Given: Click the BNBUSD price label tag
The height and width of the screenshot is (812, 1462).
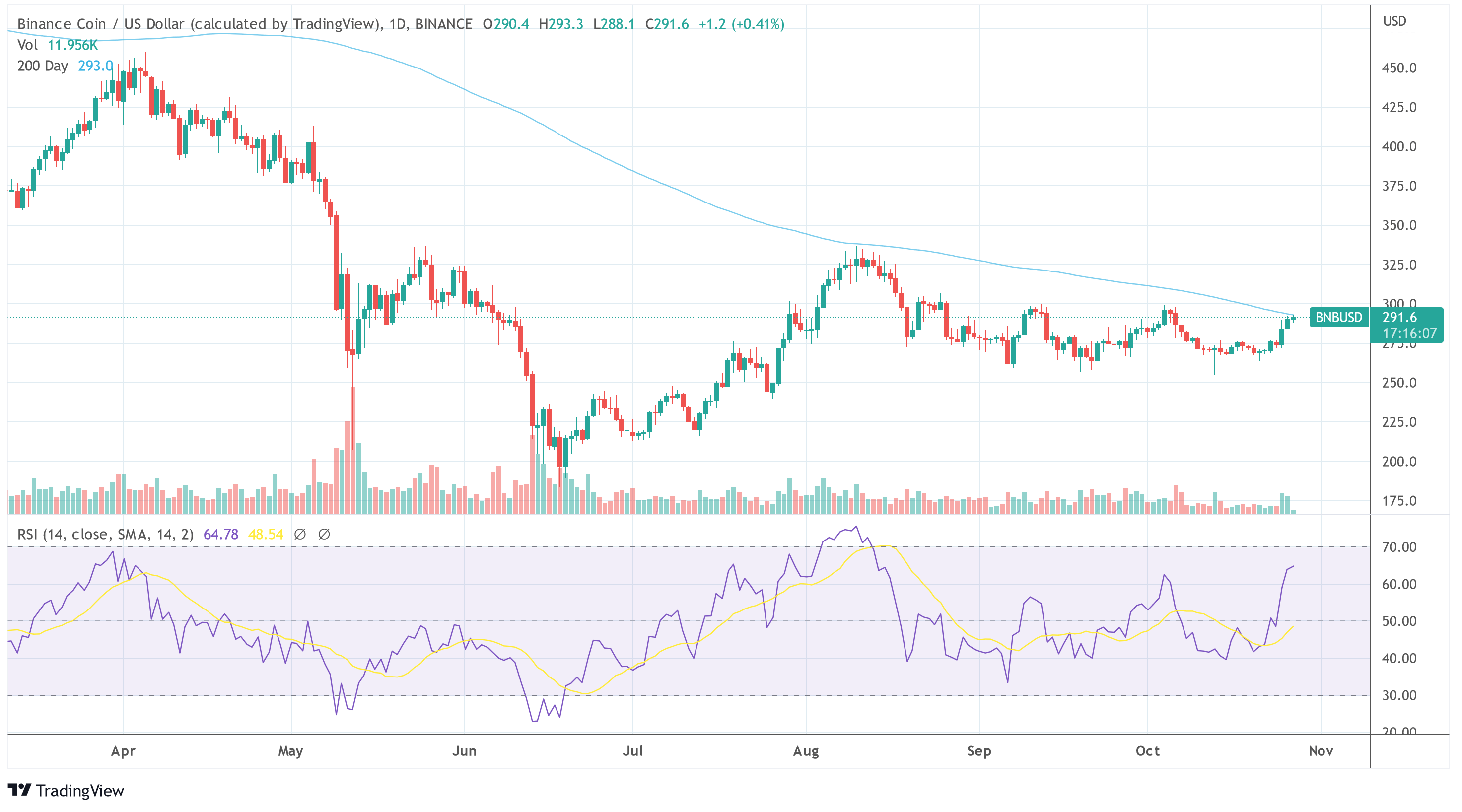Looking at the screenshot, I should tap(1339, 317).
